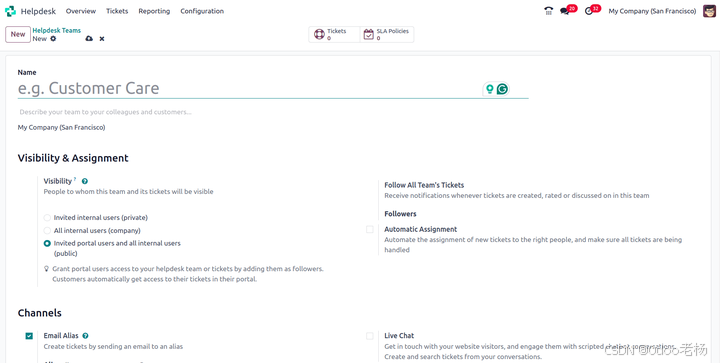Discard changes with the X icon

click(x=102, y=39)
